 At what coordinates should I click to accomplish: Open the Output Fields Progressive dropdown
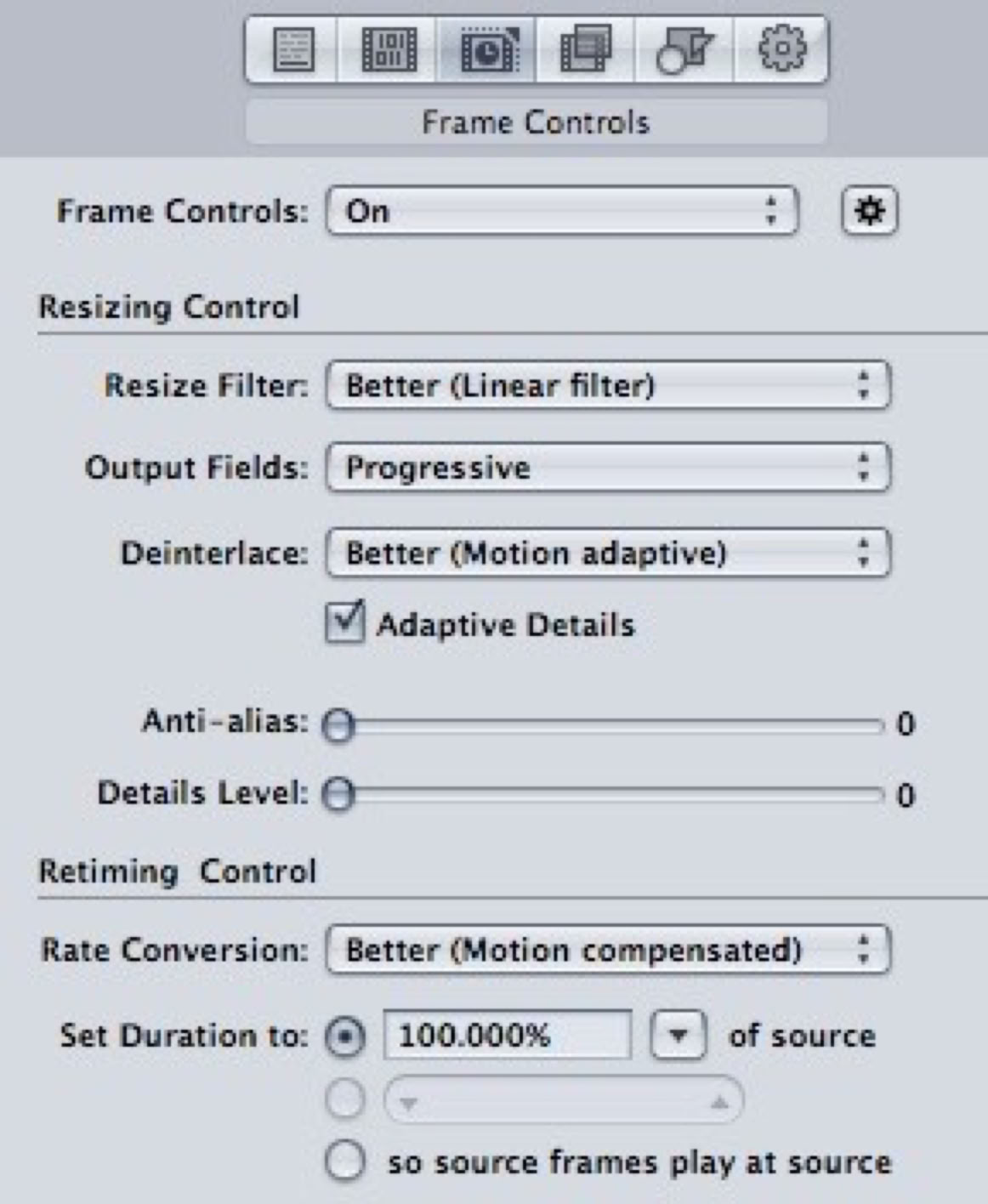(607, 468)
